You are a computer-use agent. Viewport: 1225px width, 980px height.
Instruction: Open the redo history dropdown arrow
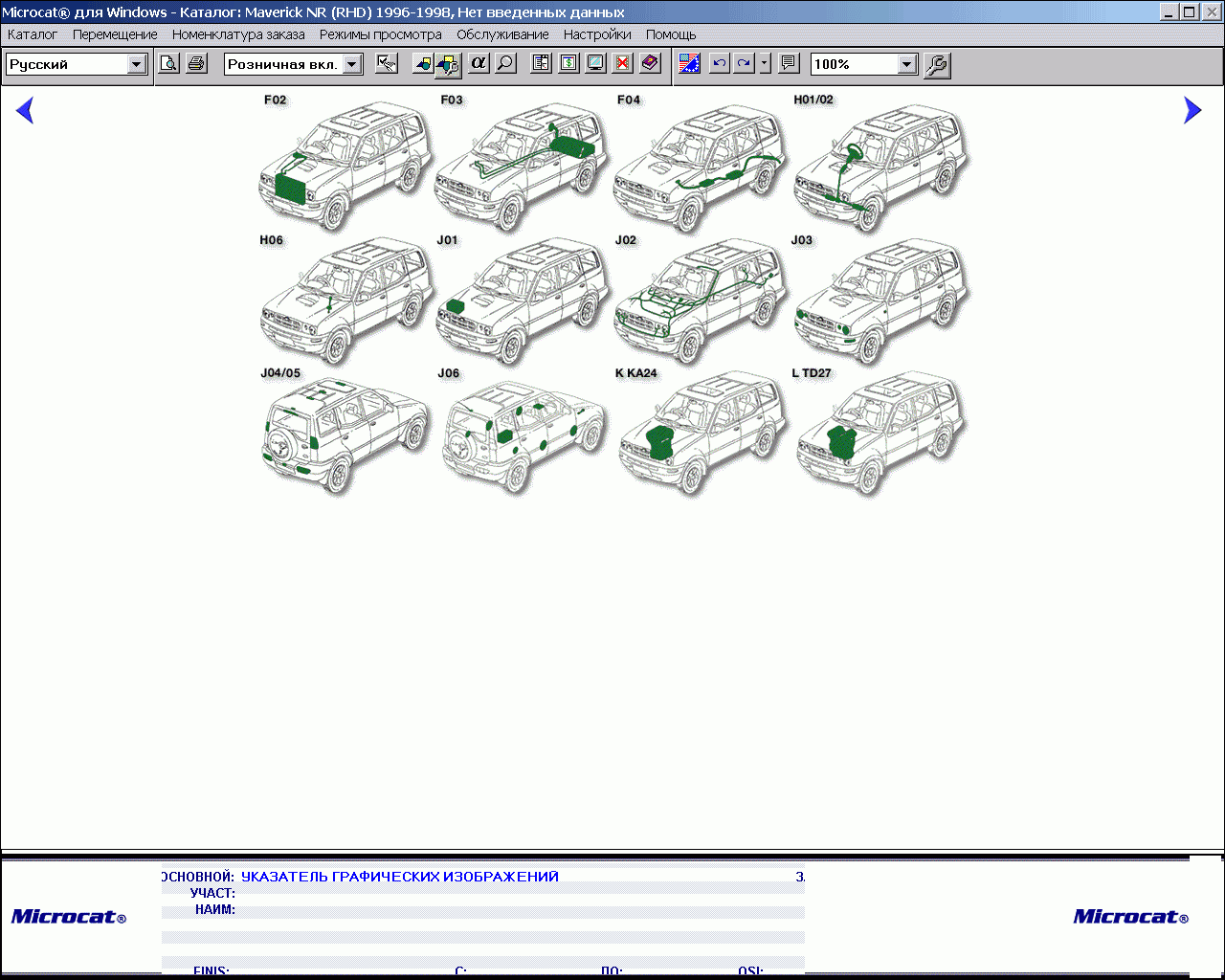tap(765, 64)
